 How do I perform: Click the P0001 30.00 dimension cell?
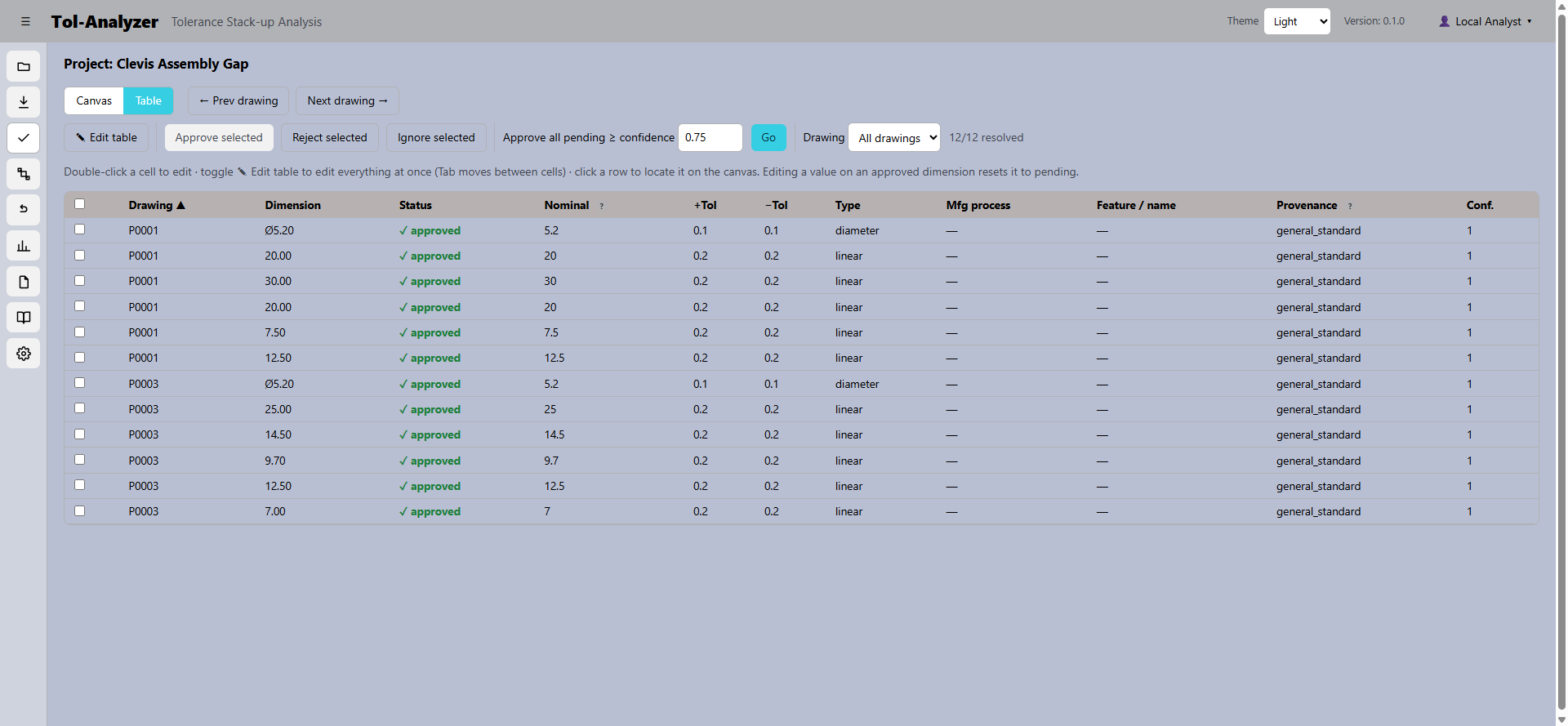click(278, 281)
